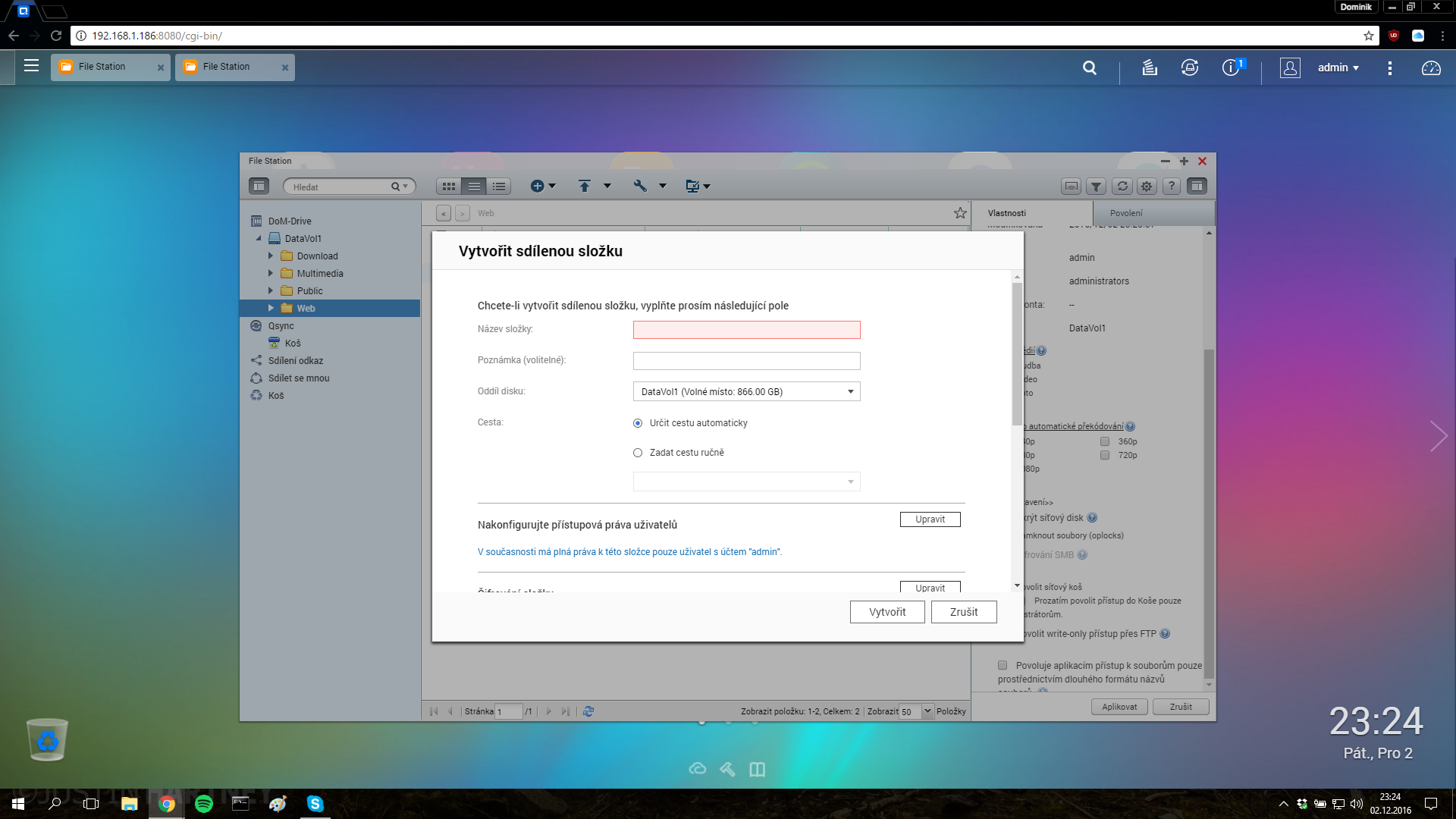1456x819 pixels.
Task: Click Upravit next to user access rights
Action: pos(930,519)
